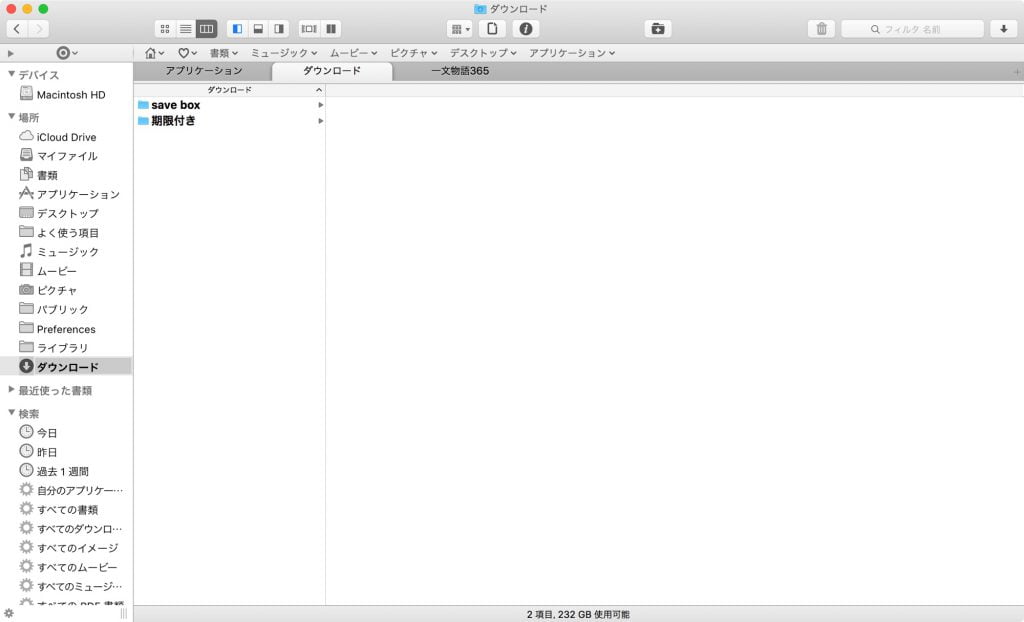This screenshot has height=622, width=1024.
Task: Collapse the 検索 sidebar section
Action: tap(11, 413)
